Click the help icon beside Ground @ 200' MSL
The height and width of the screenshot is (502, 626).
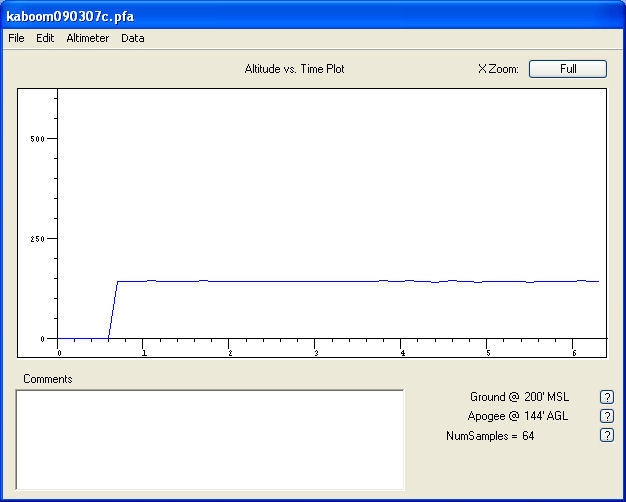[x=607, y=397]
